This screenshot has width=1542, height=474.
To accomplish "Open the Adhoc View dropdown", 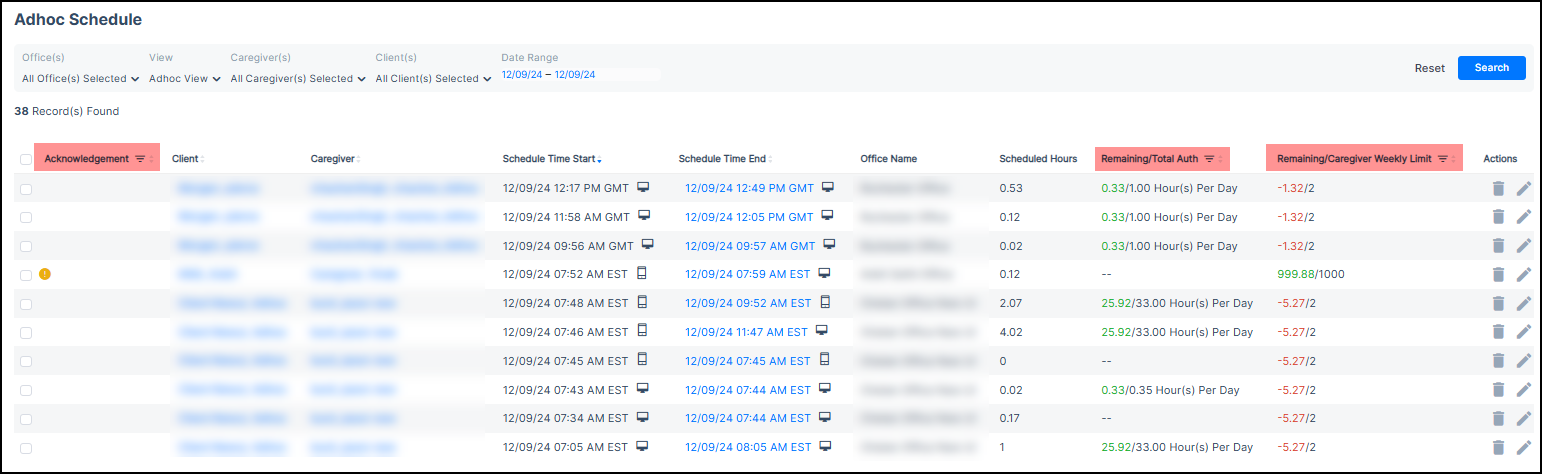I will pyautogui.click(x=184, y=79).
